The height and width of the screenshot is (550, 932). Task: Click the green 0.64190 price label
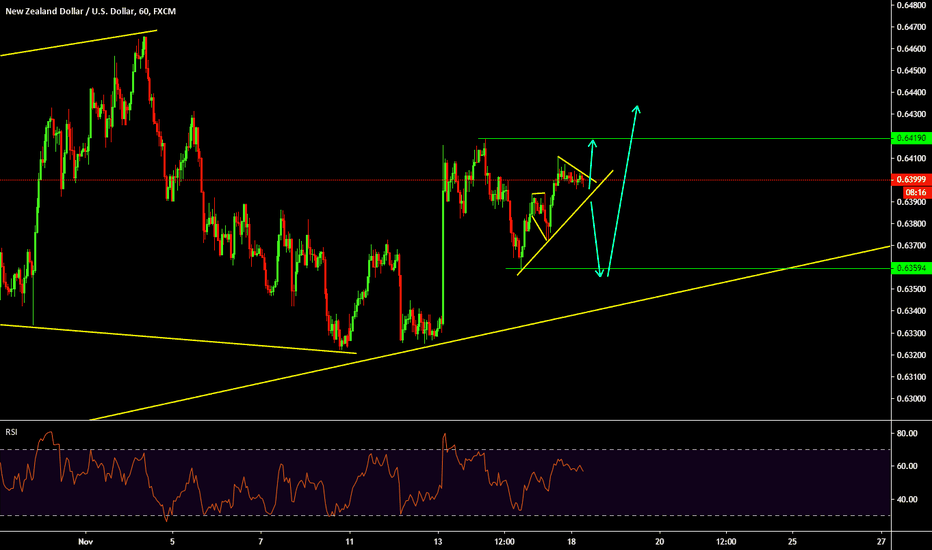(x=910, y=138)
